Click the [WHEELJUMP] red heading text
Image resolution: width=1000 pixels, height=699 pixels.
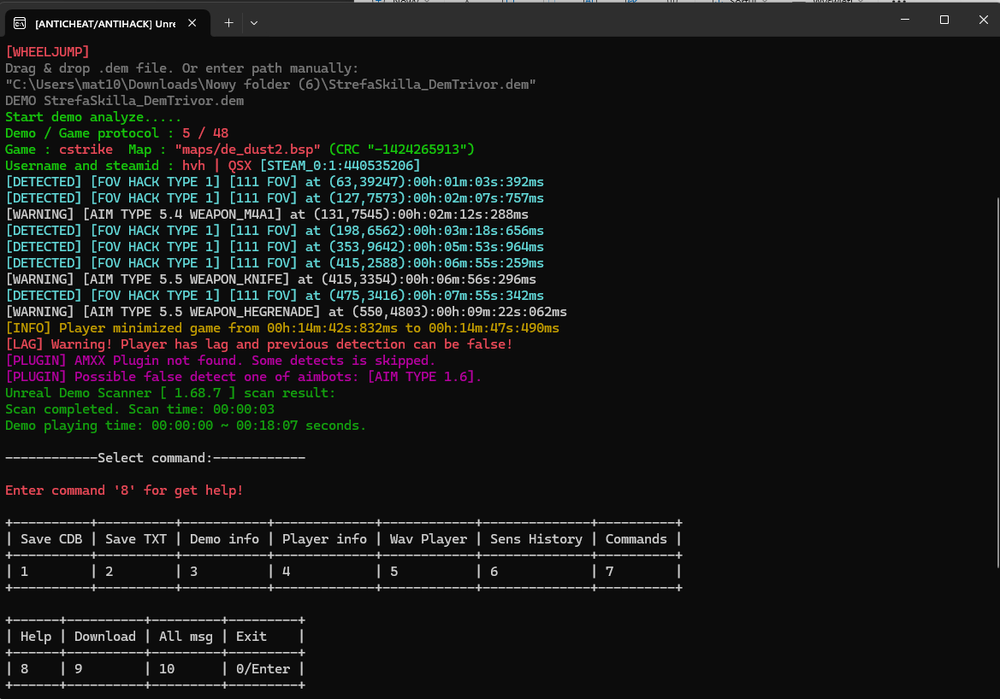(x=47, y=52)
